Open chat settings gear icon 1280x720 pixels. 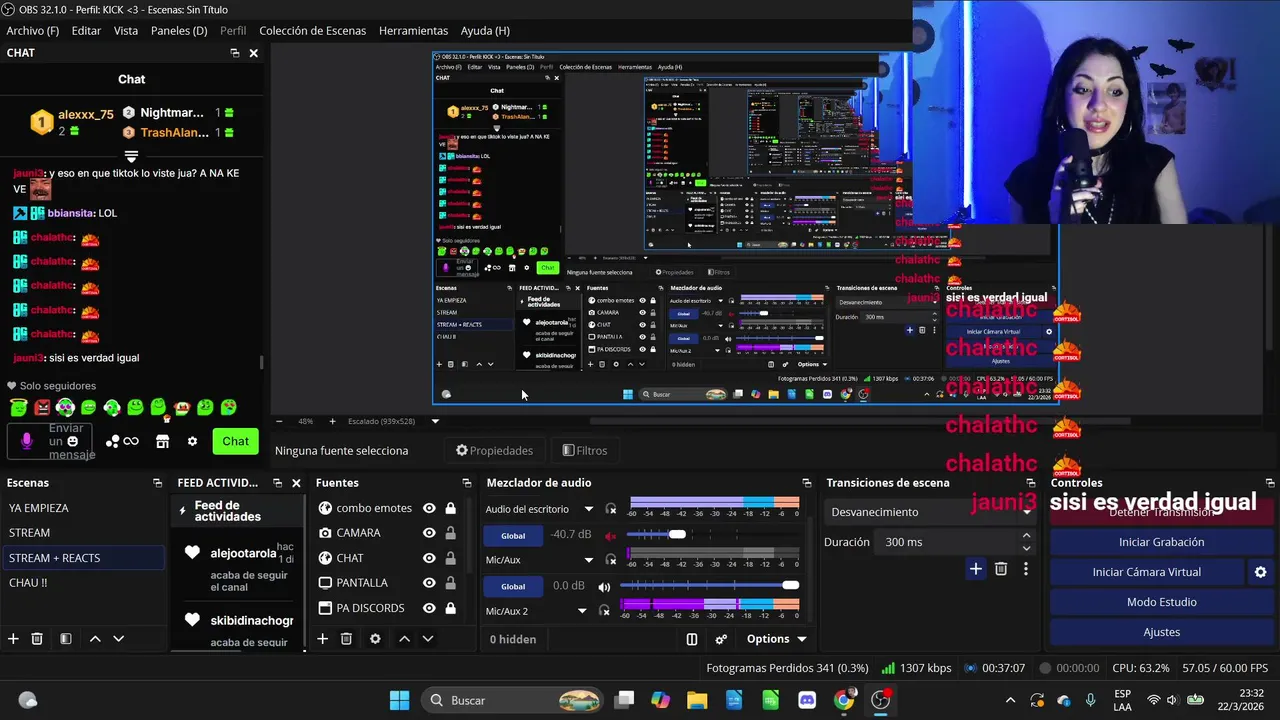192,441
